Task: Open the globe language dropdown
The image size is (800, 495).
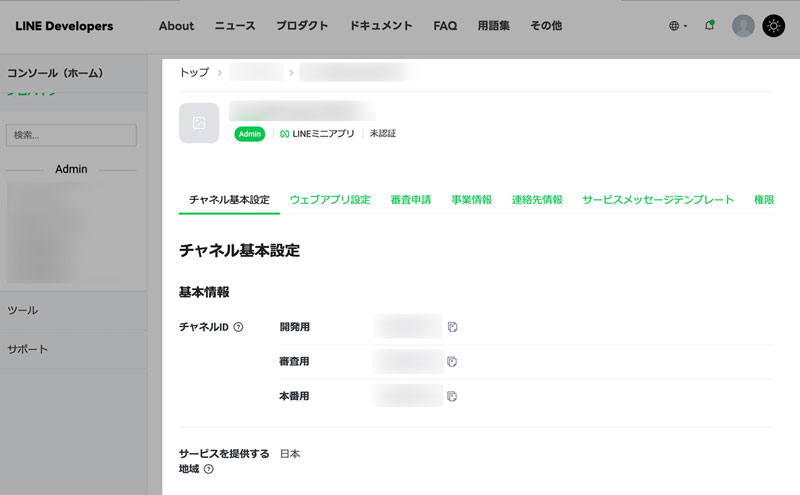Action: 677,26
